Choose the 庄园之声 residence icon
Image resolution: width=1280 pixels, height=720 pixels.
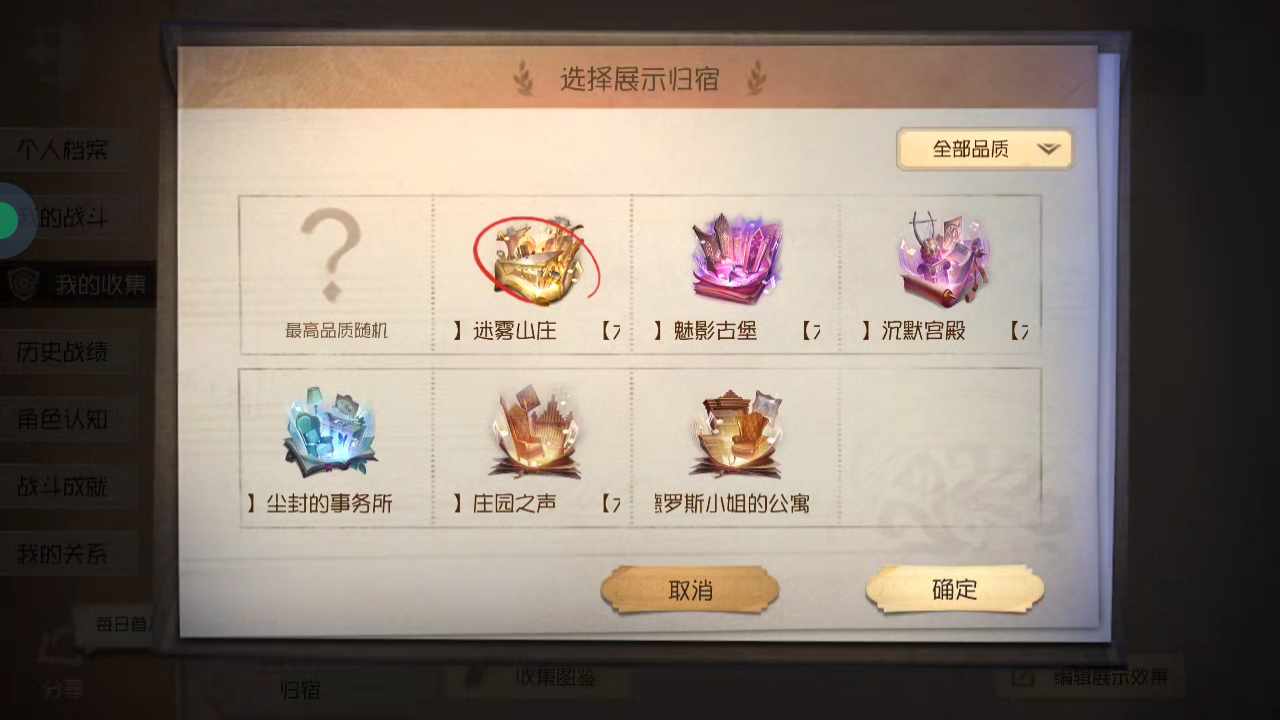click(x=536, y=433)
